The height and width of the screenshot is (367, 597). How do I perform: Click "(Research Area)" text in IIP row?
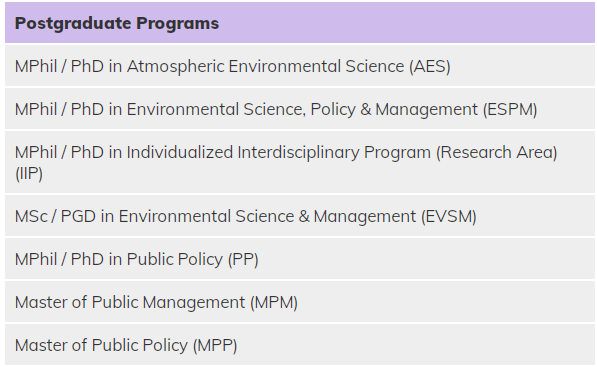pyautogui.click(x=497, y=152)
